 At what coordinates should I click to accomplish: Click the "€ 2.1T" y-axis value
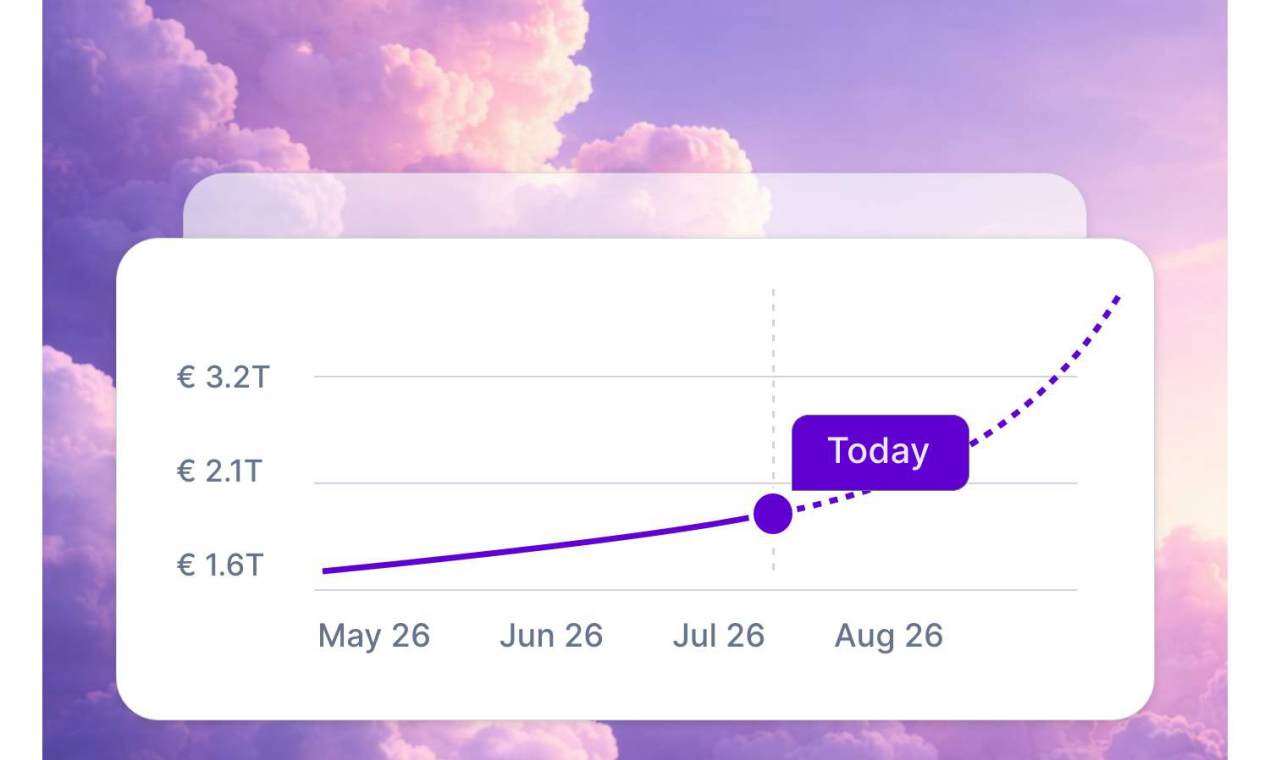tap(219, 471)
